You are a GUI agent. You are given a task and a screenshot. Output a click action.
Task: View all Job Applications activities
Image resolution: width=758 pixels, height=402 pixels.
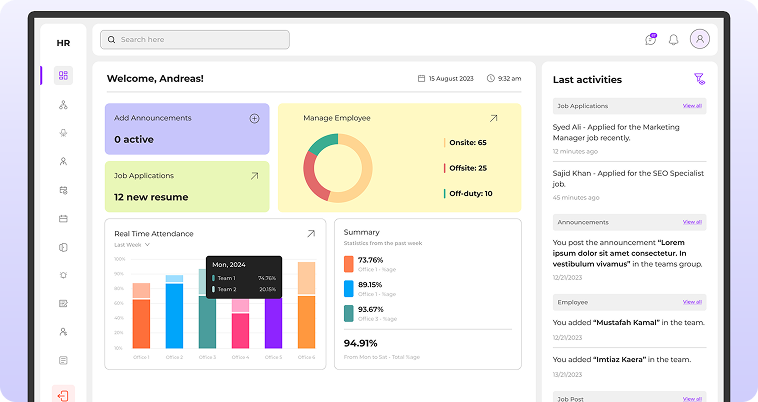[692, 106]
